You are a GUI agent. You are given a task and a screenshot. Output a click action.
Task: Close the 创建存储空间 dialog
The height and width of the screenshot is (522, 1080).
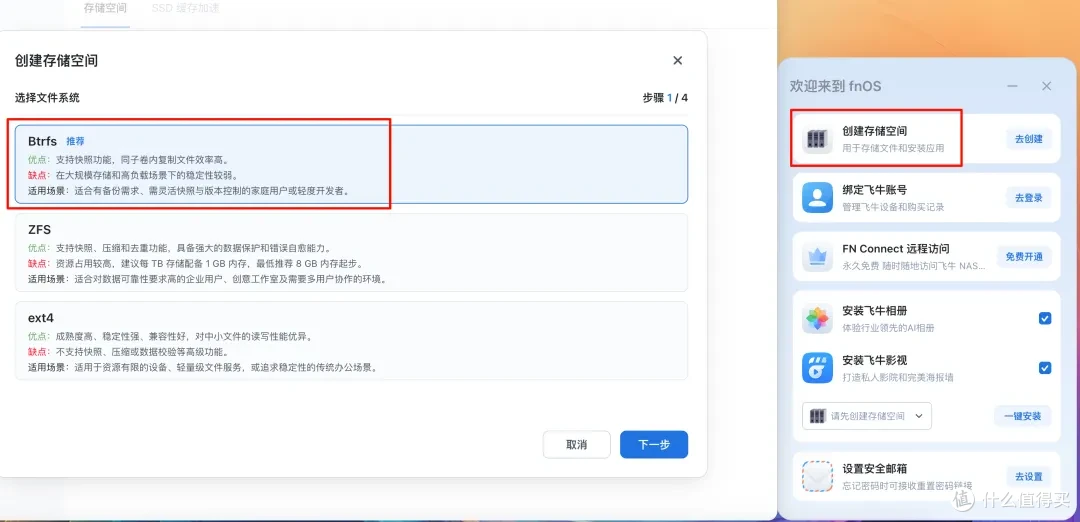point(678,61)
